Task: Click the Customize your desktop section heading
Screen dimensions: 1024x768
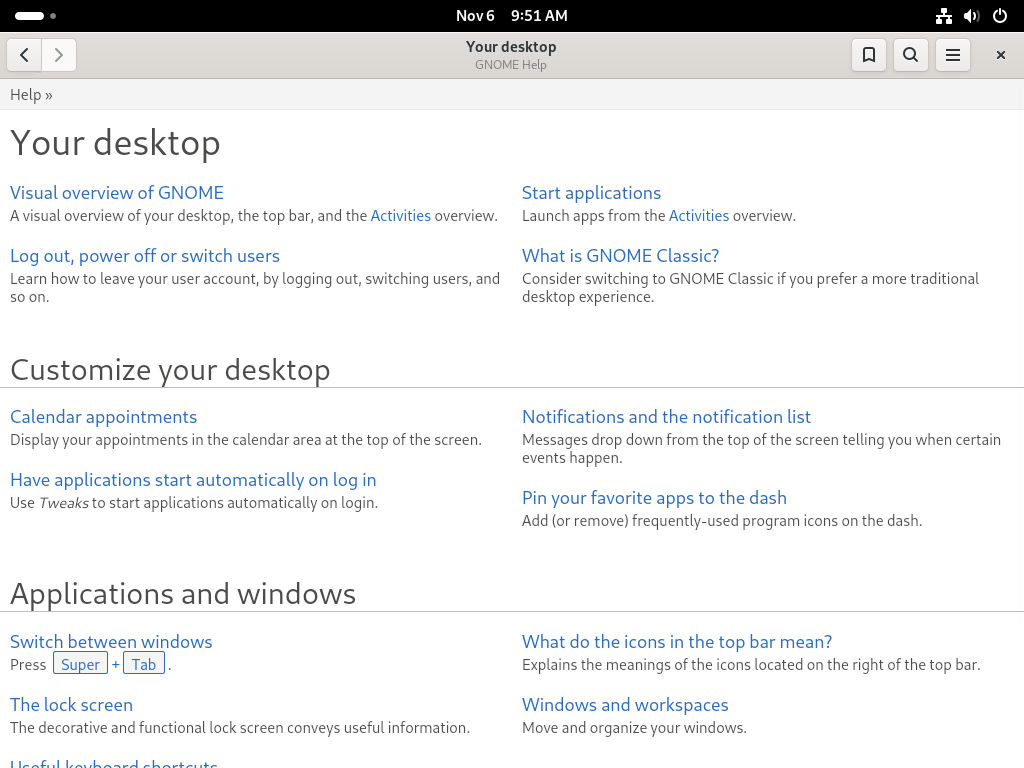Action: 170,370
